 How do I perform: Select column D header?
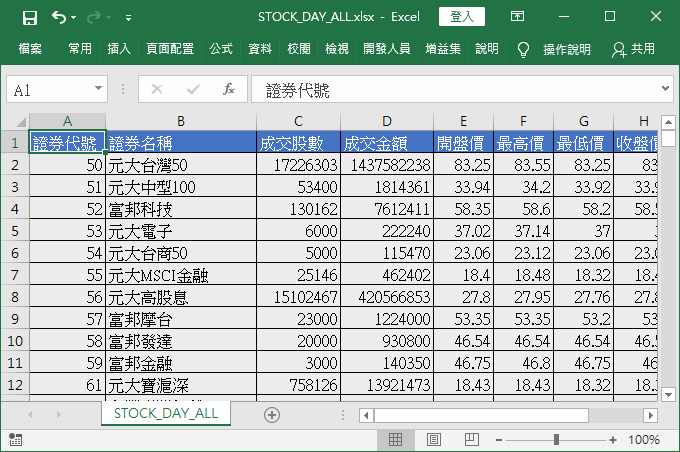[x=387, y=121]
